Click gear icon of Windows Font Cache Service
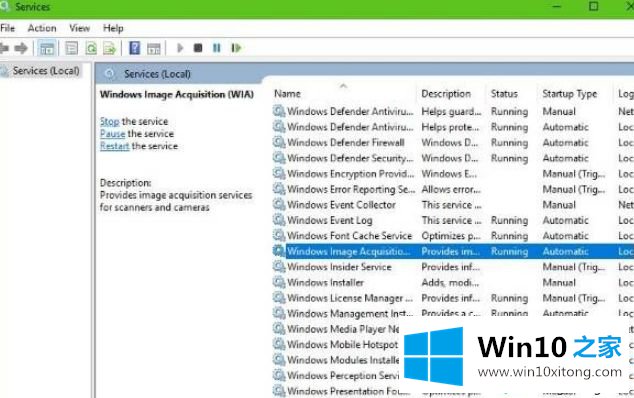 (x=279, y=235)
